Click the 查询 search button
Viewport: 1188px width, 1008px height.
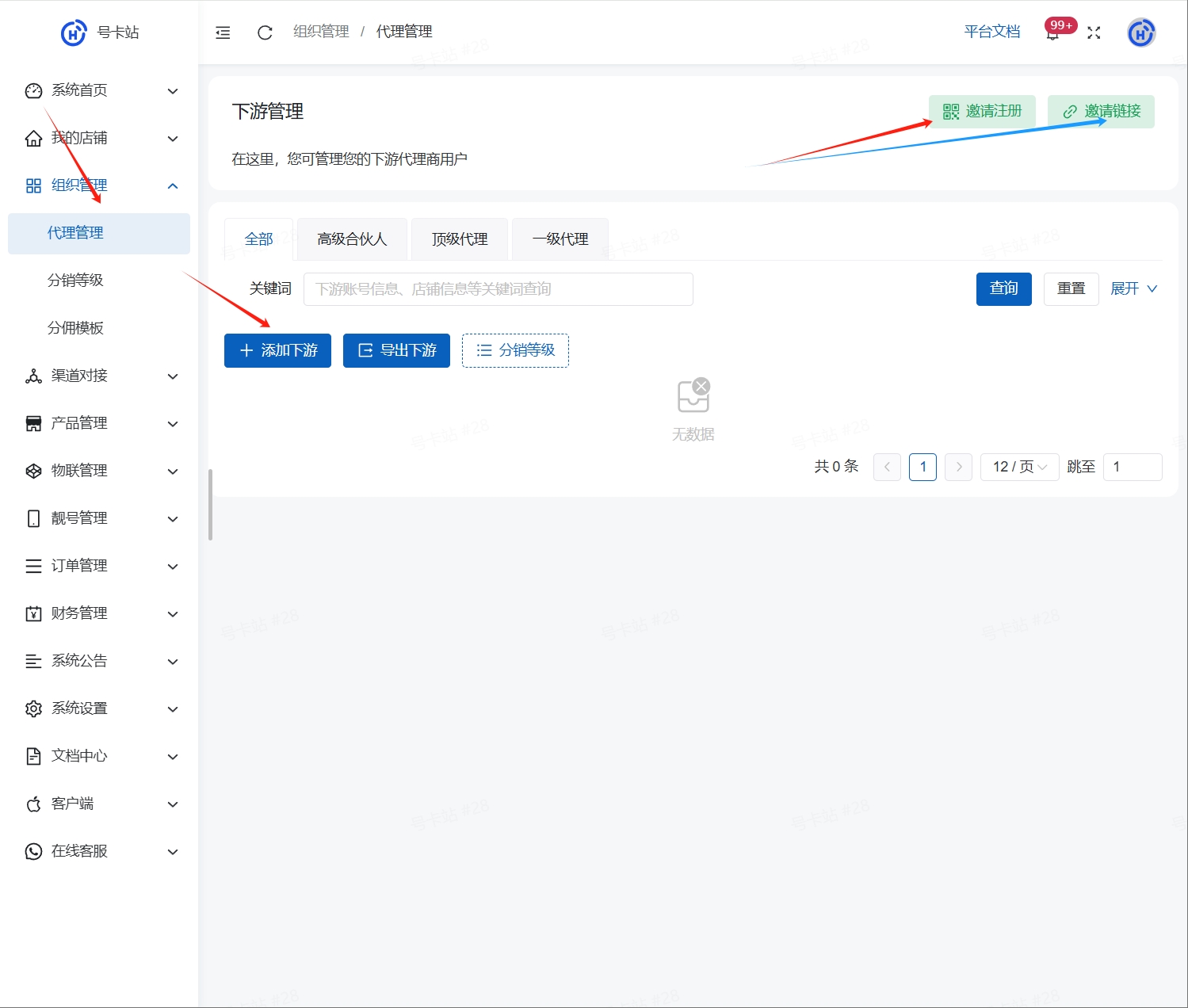[1004, 288]
